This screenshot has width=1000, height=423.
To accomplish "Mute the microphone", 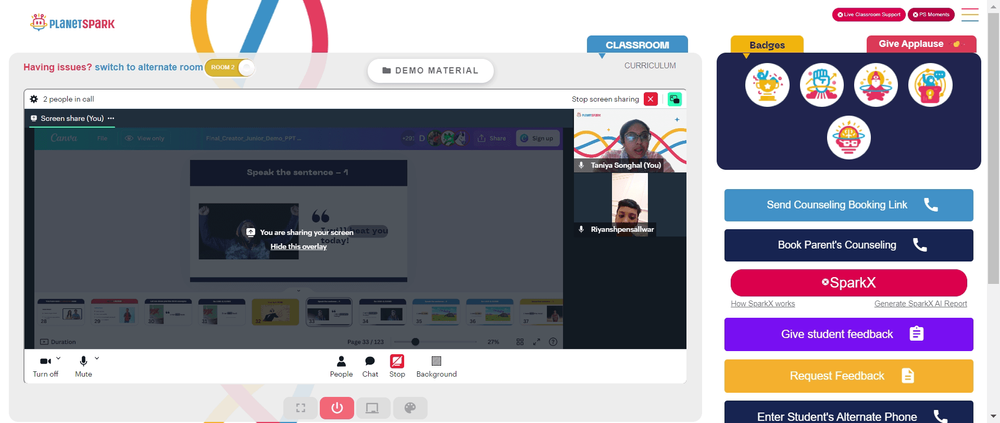I will click(83, 367).
